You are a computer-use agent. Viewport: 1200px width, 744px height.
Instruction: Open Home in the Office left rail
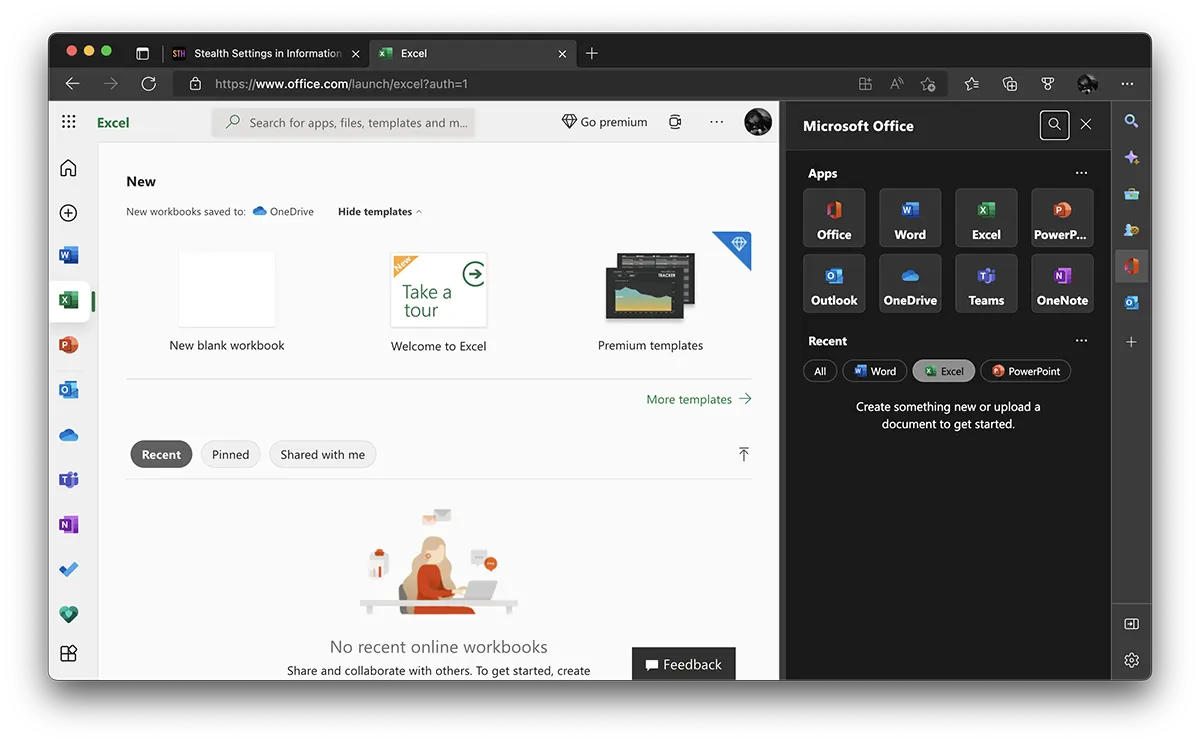click(x=68, y=168)
